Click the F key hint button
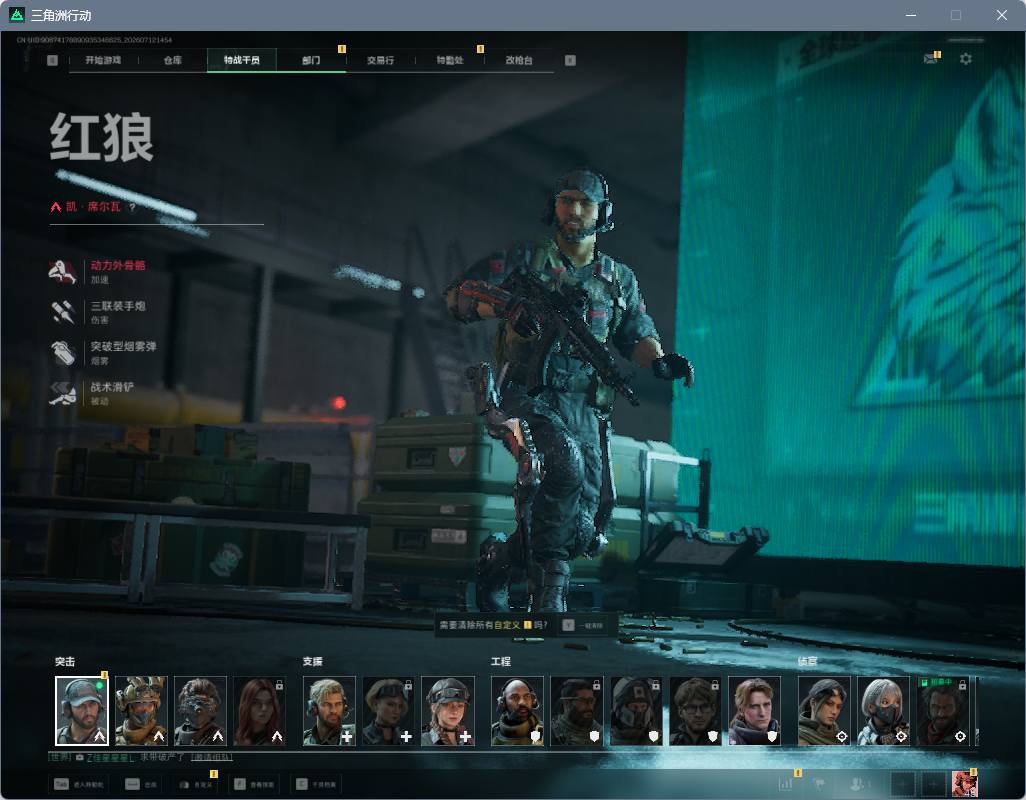This screenshot has width=1026, height=800. (x=255, y=784)
